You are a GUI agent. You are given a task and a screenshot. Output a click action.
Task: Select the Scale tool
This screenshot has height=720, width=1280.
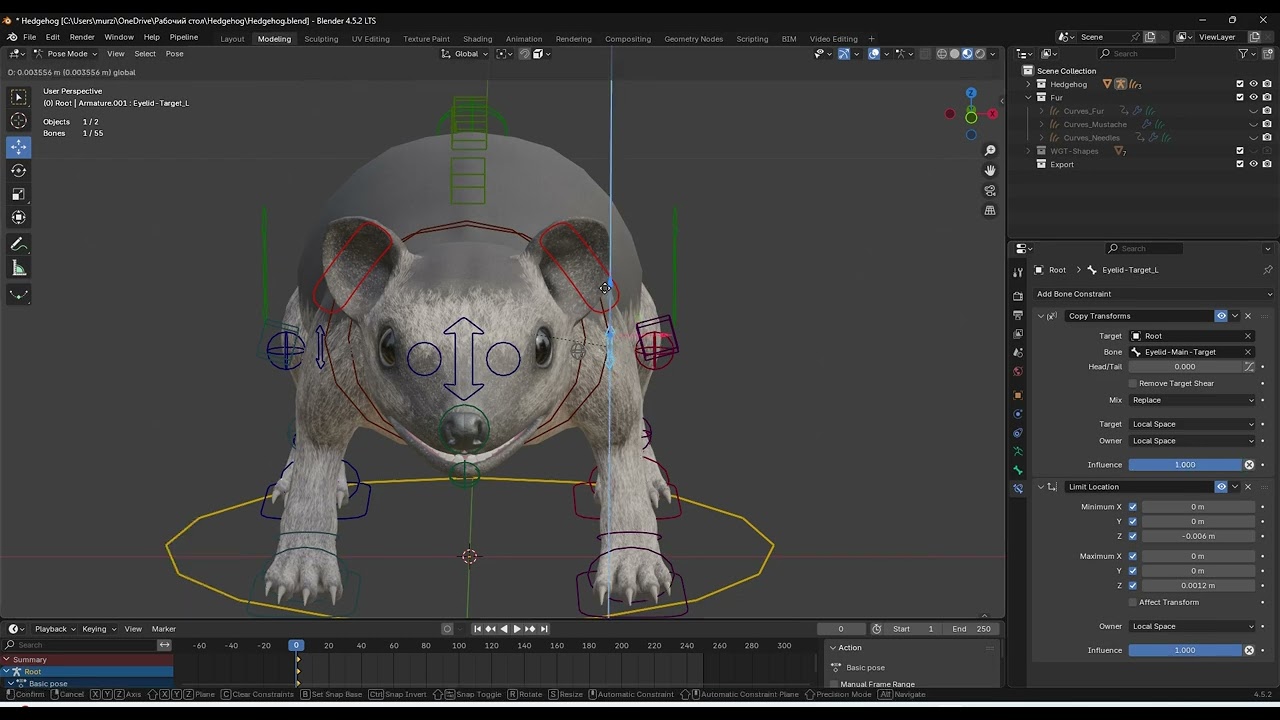19,194
